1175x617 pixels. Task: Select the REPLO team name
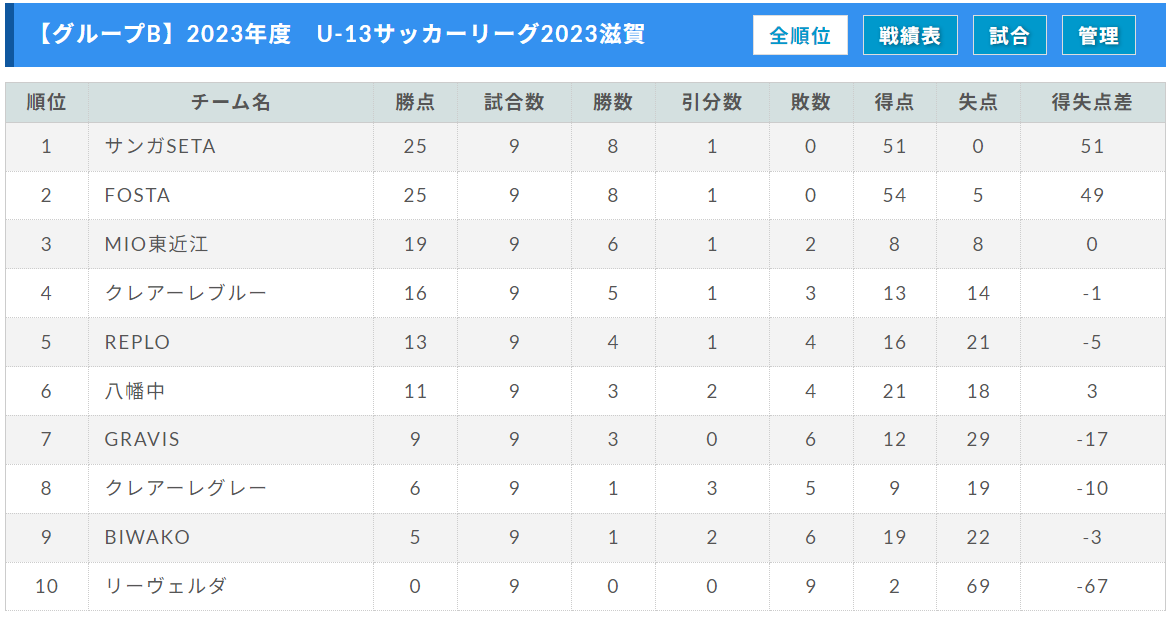tap(137, 343)
